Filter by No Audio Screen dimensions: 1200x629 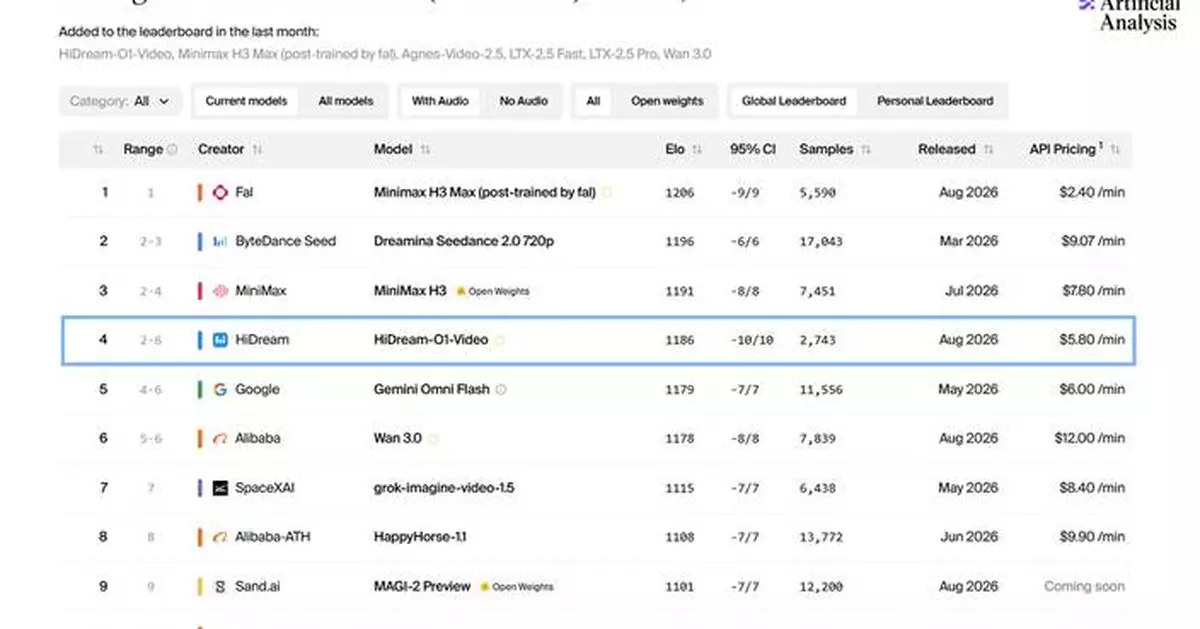(524, 101)
